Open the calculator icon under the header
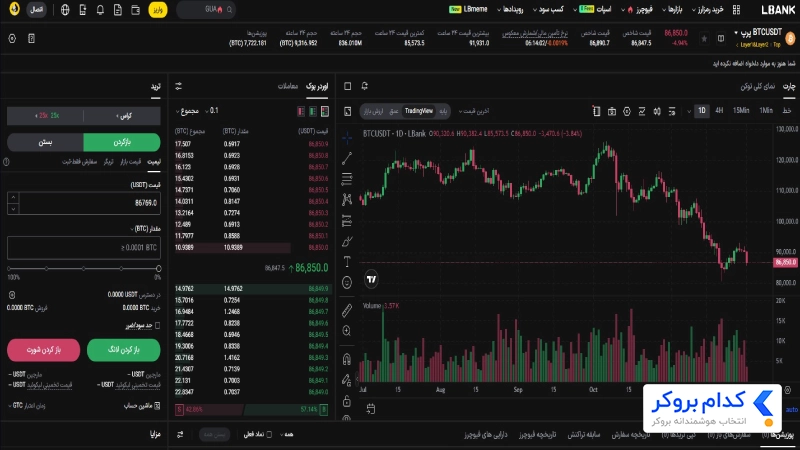Viewport: 800px width, 450px height. tap(31, 38)
